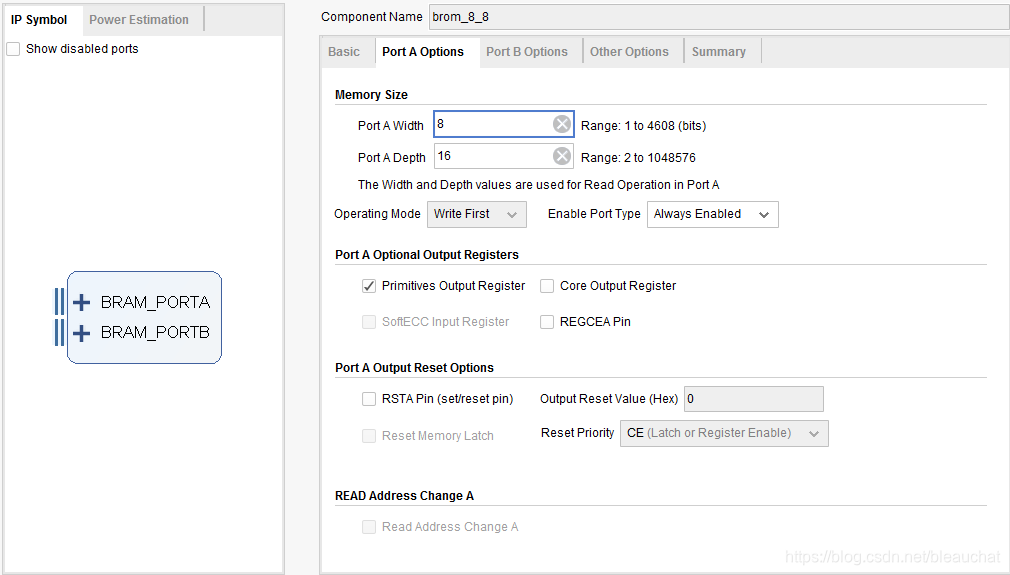
Task: Switch to the IP Symbol tab
Action: [x=39, y=20]
